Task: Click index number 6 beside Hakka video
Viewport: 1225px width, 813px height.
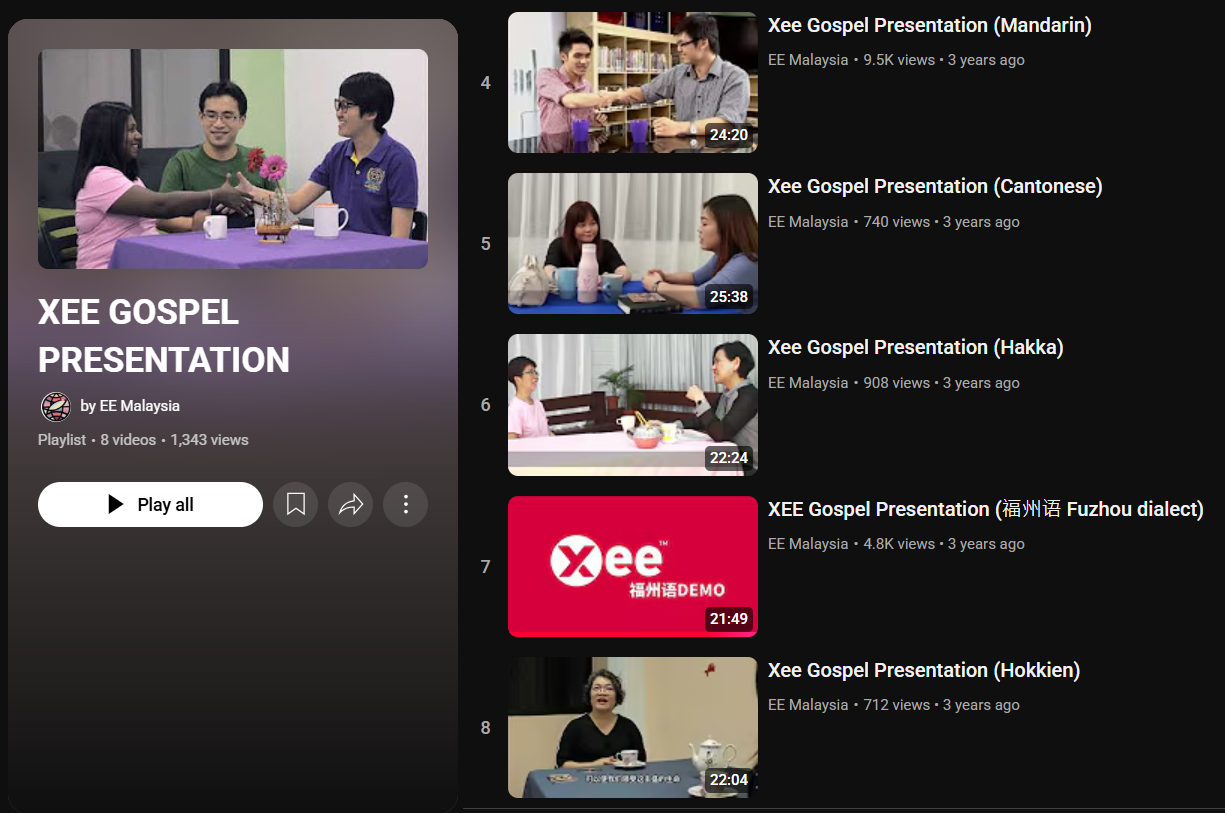Action: click(x=486, y=405)
